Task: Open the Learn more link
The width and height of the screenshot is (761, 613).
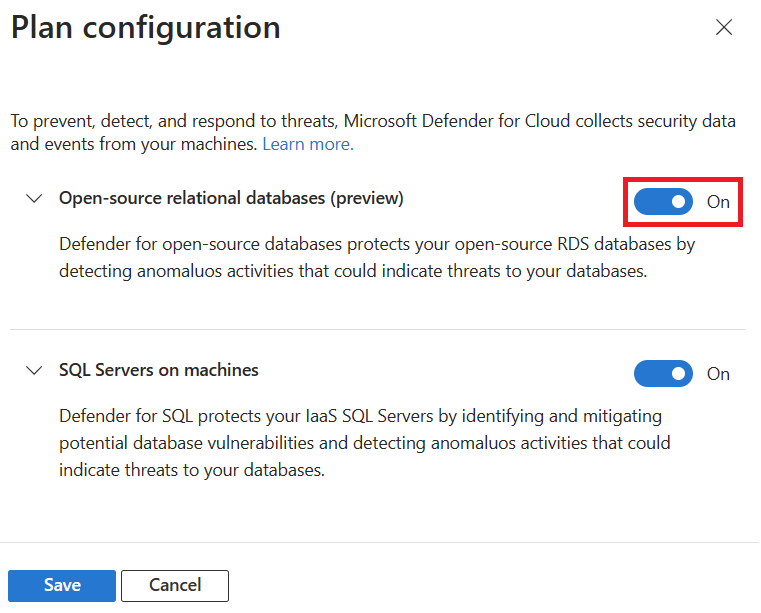Action: click(x=308, y=144)
